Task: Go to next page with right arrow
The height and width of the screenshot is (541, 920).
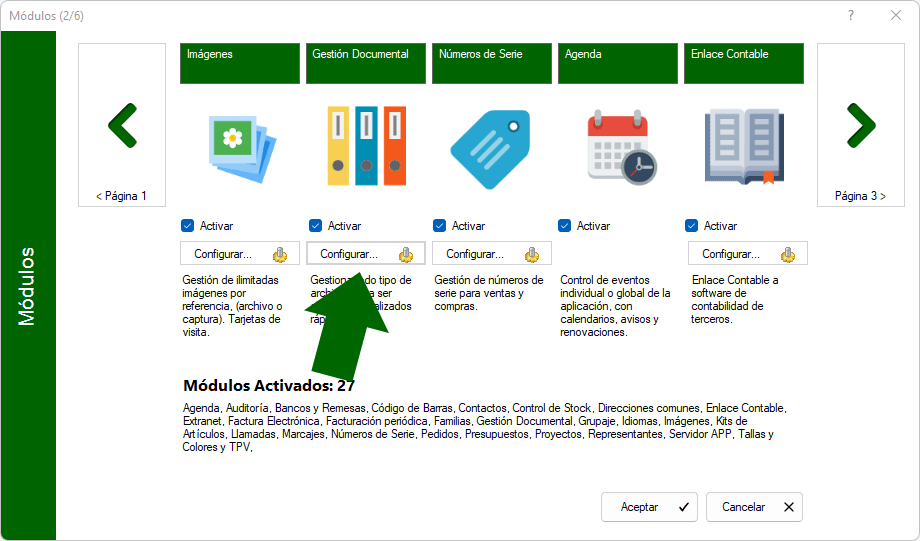Action: (860, 125)
